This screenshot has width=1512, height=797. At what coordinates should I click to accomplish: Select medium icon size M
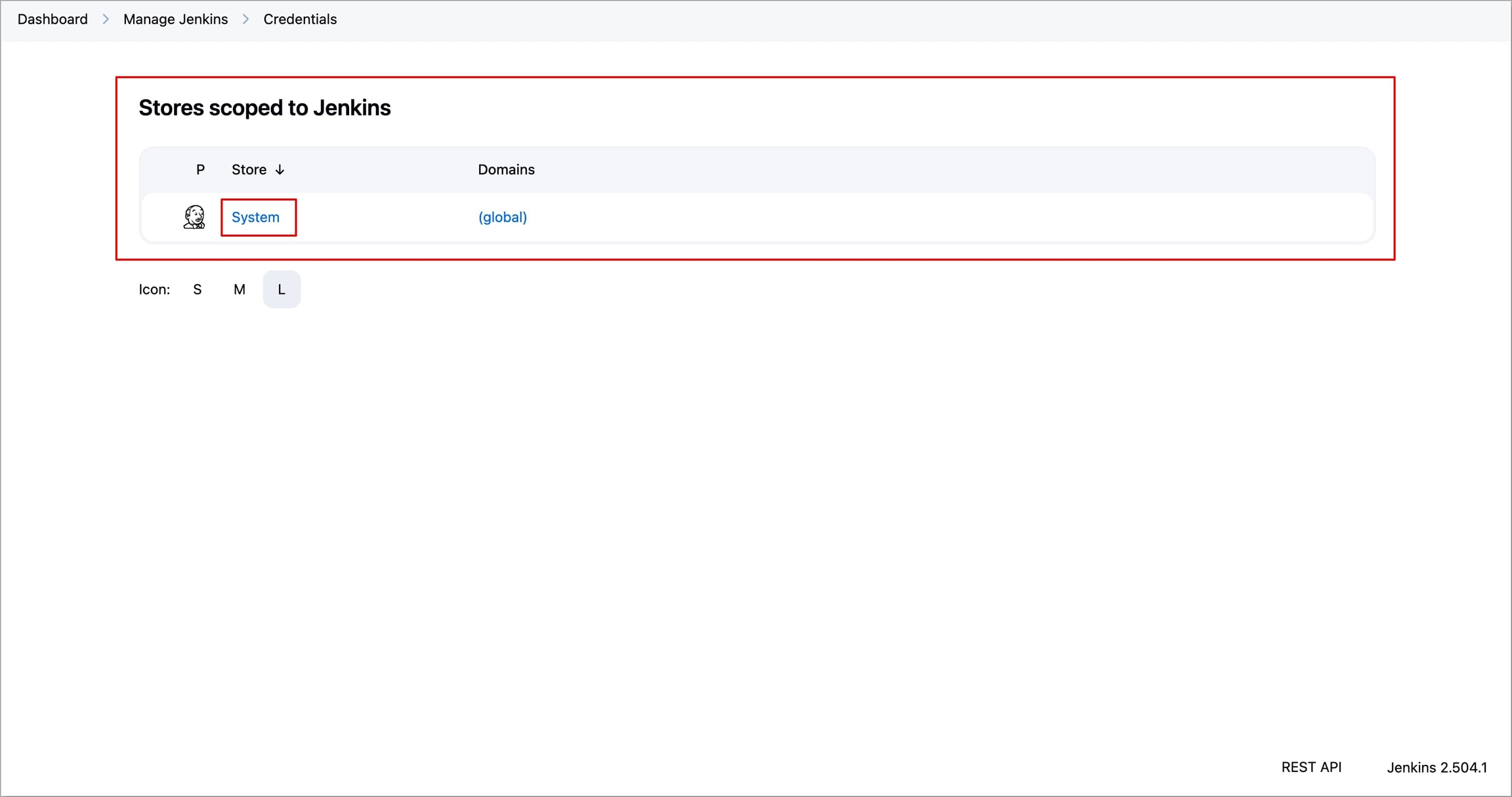coord(239,289)
